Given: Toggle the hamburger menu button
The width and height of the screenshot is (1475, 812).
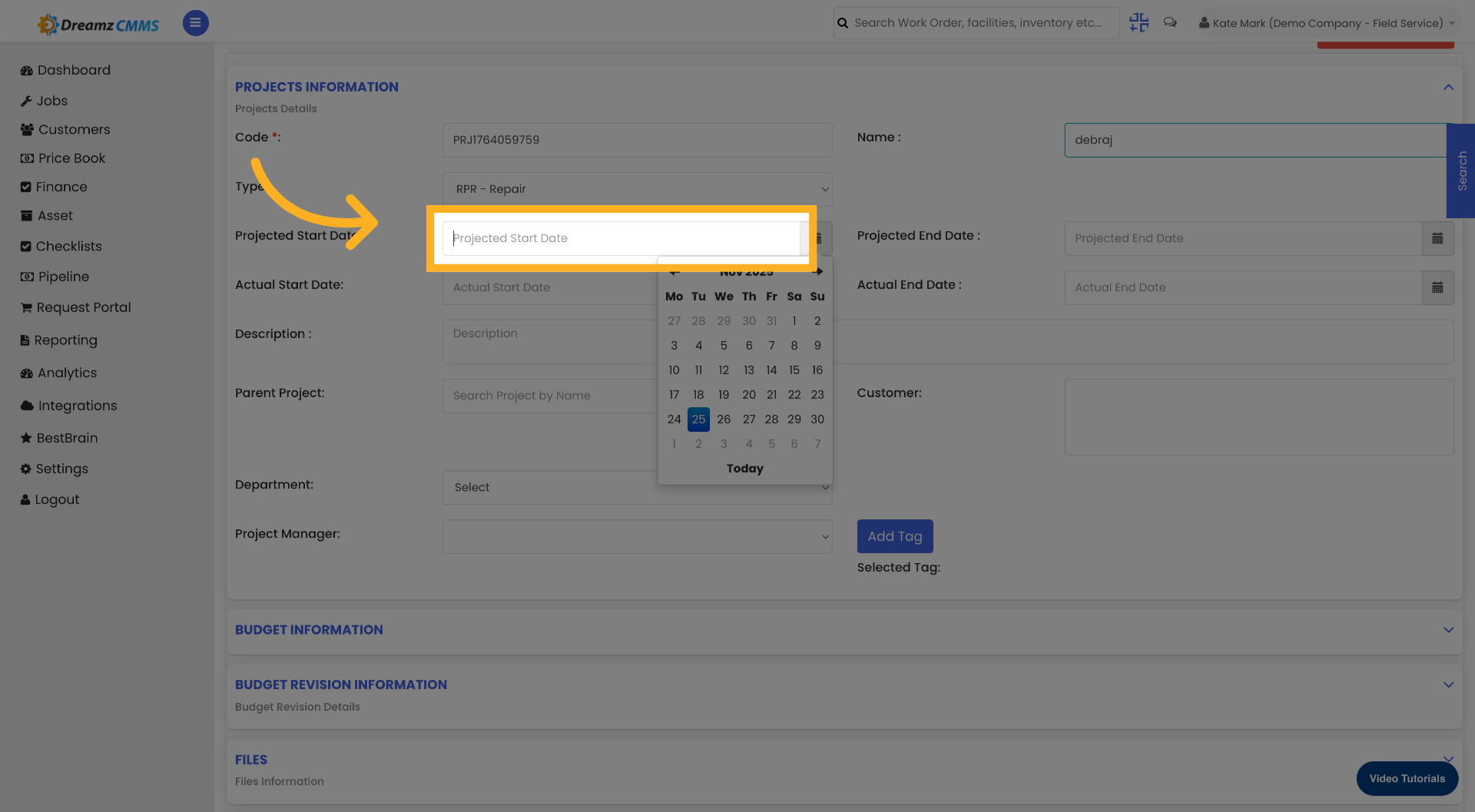Looking at the screenshot, I should point(195,23).
